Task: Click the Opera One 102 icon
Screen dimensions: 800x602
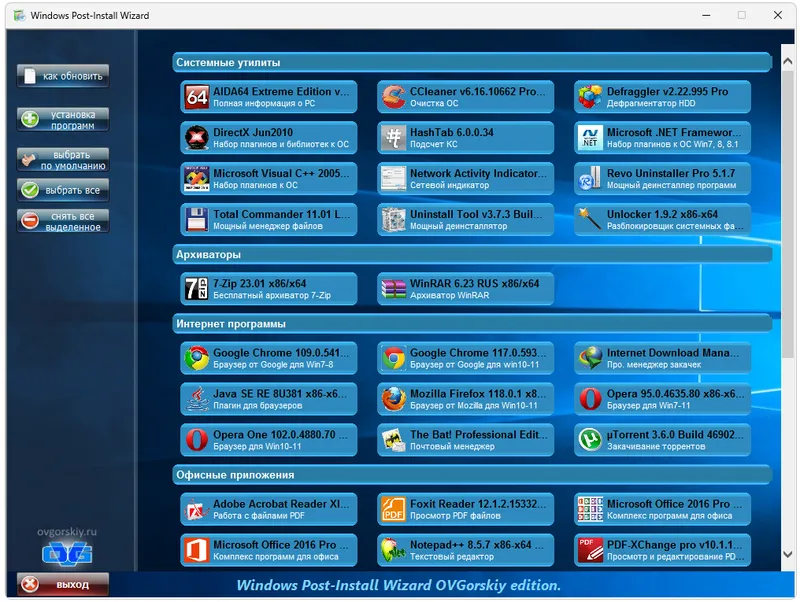Action: pyautogui.click(x=196, y=440)
